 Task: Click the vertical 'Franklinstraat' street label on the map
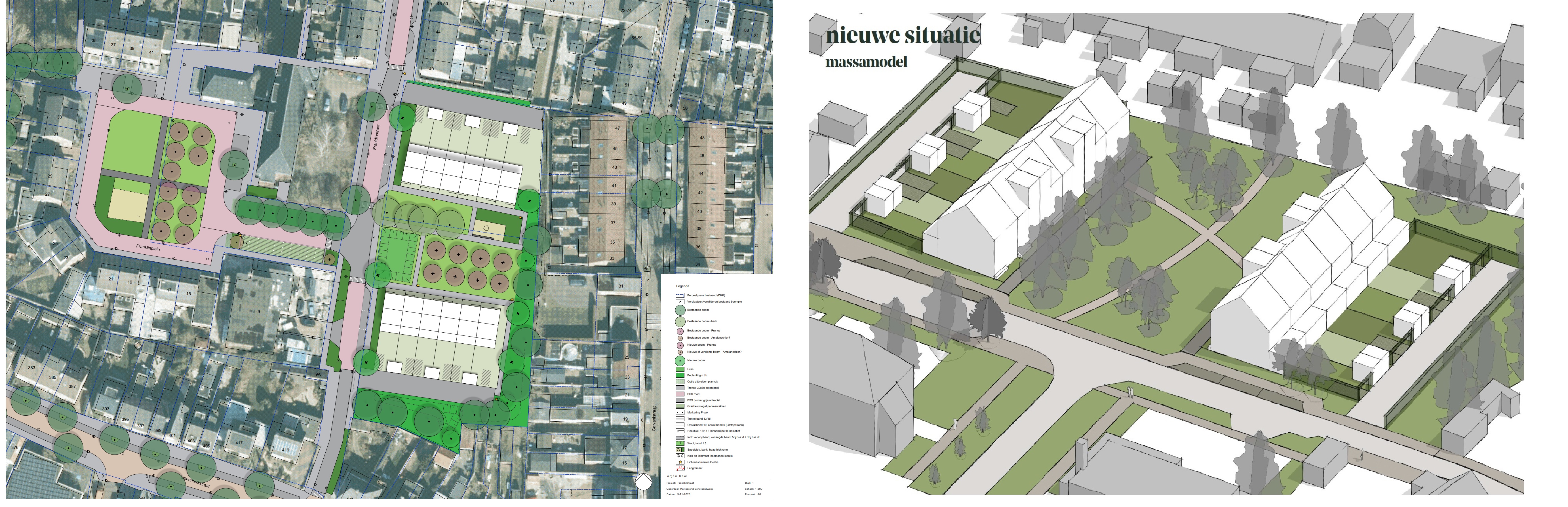click(376, 138)
